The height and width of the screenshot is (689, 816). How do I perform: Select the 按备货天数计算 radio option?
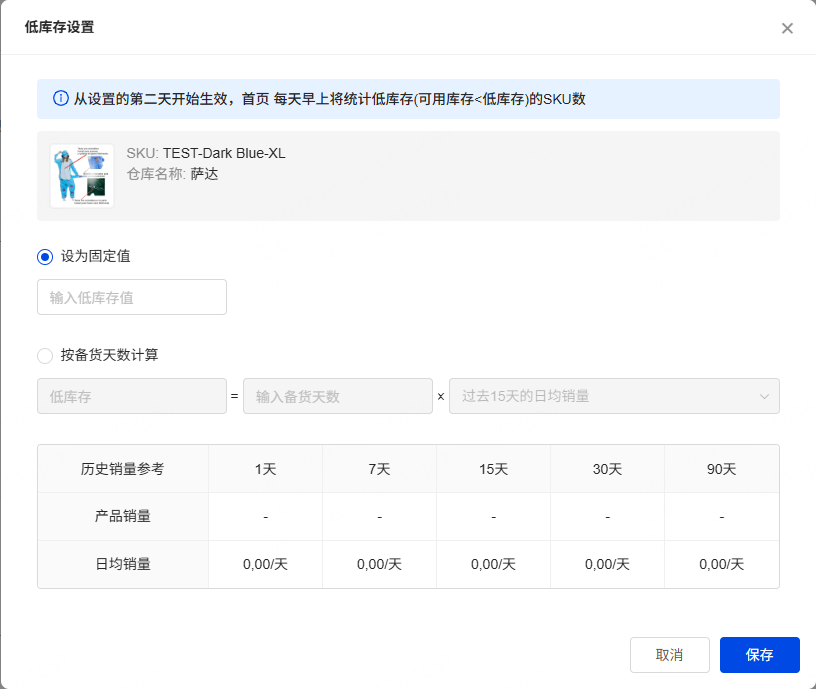point(45,355)
